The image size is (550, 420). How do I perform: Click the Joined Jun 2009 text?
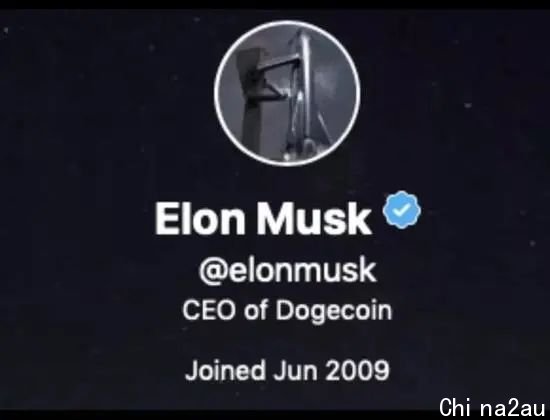pyautogui.click(x=287, y=370)
